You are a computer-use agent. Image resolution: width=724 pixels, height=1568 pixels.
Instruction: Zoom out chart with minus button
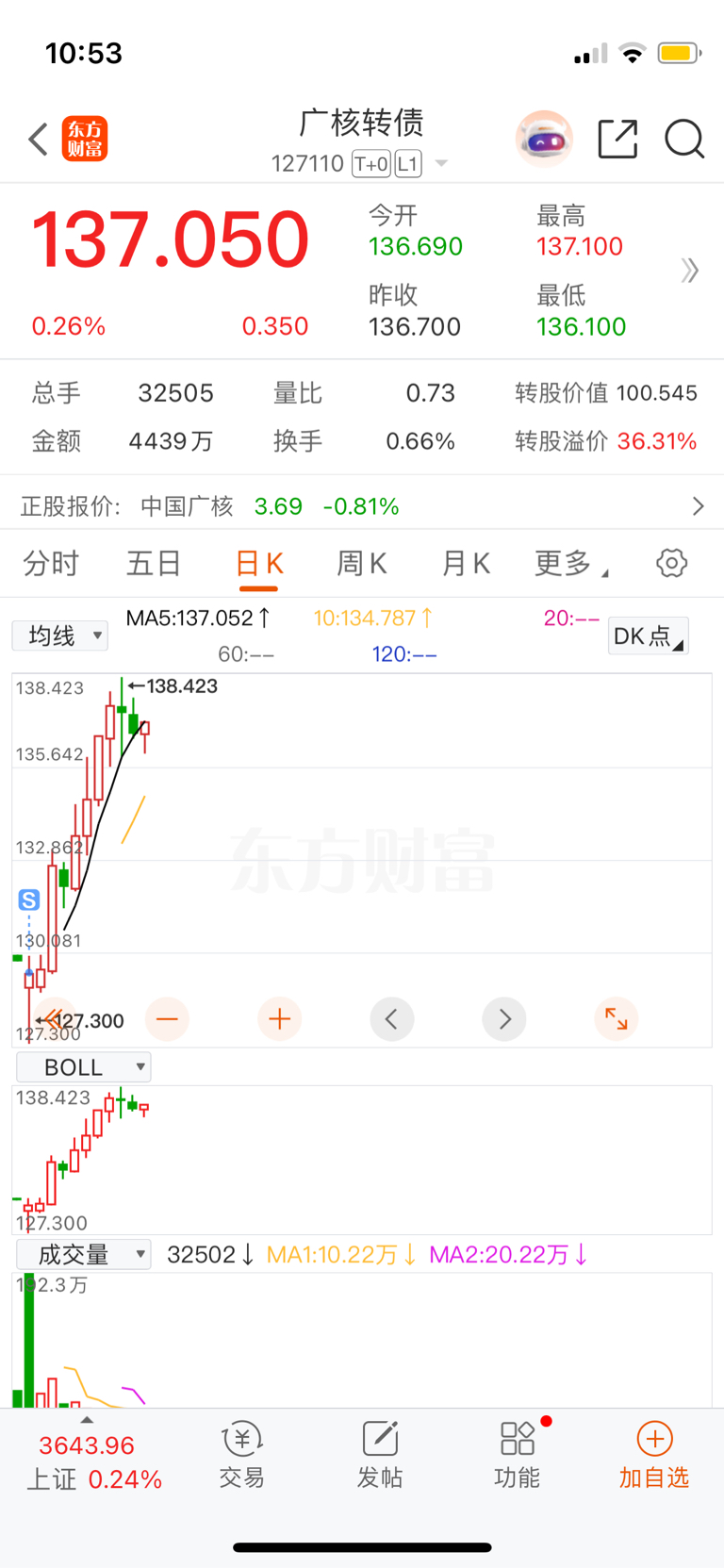pos(168,1019)
